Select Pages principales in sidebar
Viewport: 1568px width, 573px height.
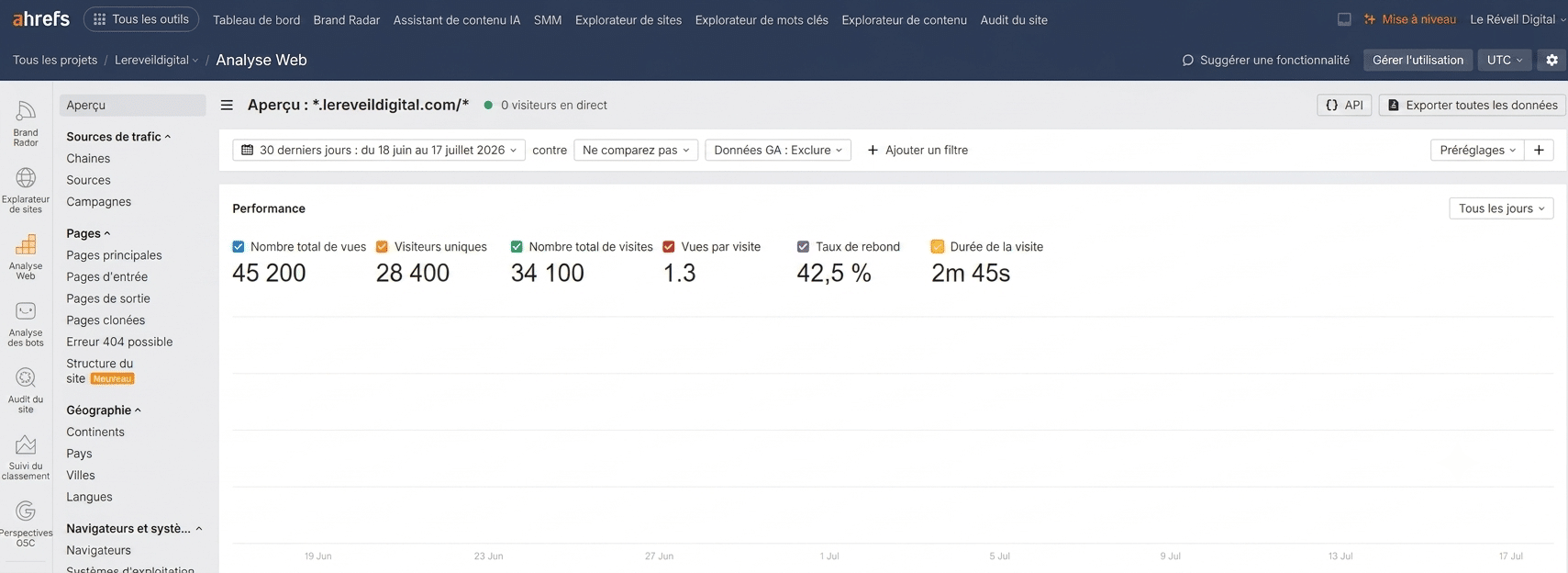(x=114, y=255)
